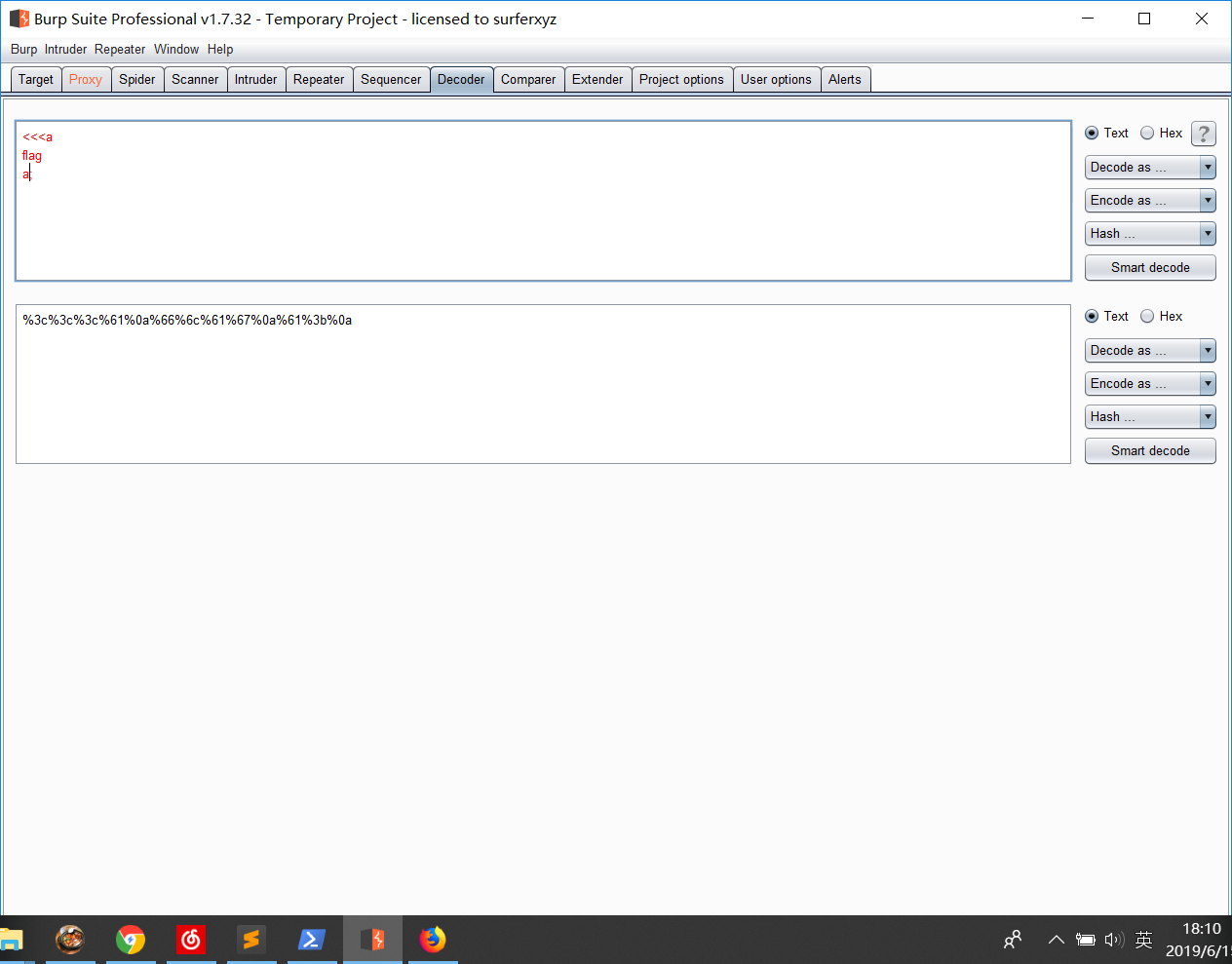Launch Firefox from the taskbar
This screenshot has width=1232, height=964.
click(433, 940)
